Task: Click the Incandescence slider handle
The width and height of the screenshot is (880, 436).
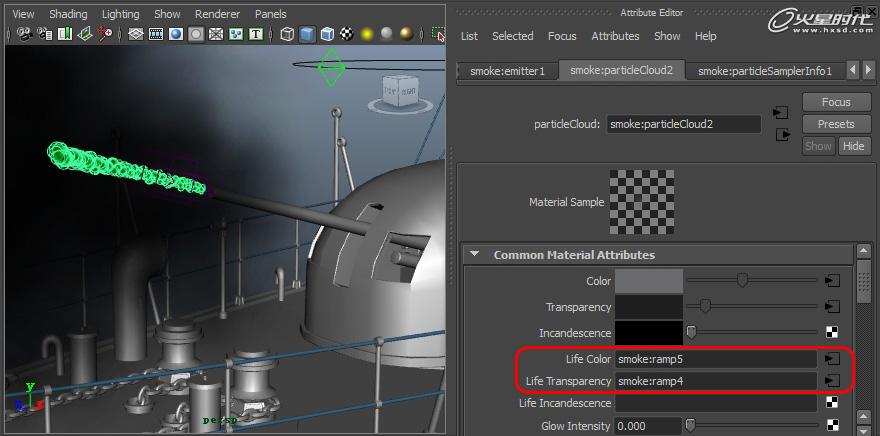Action: click(691, 332)
